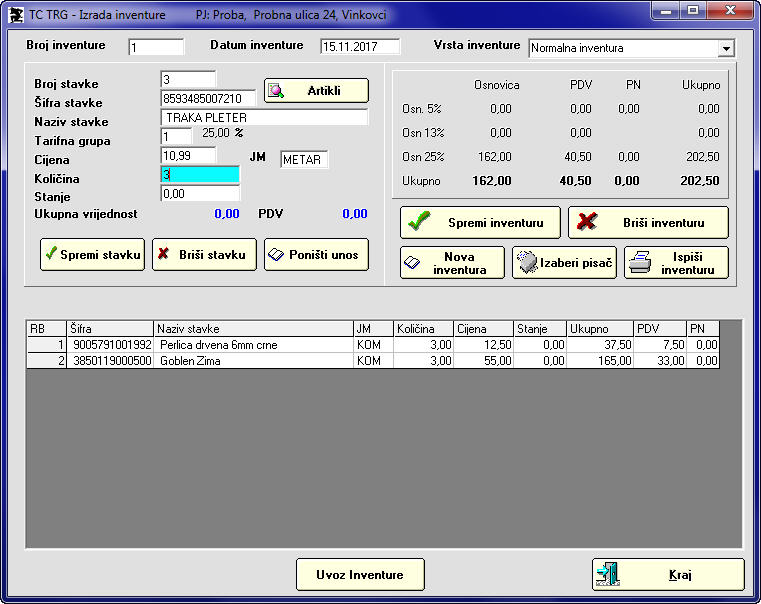Open the Vrsta inventure dropdown

726,49
